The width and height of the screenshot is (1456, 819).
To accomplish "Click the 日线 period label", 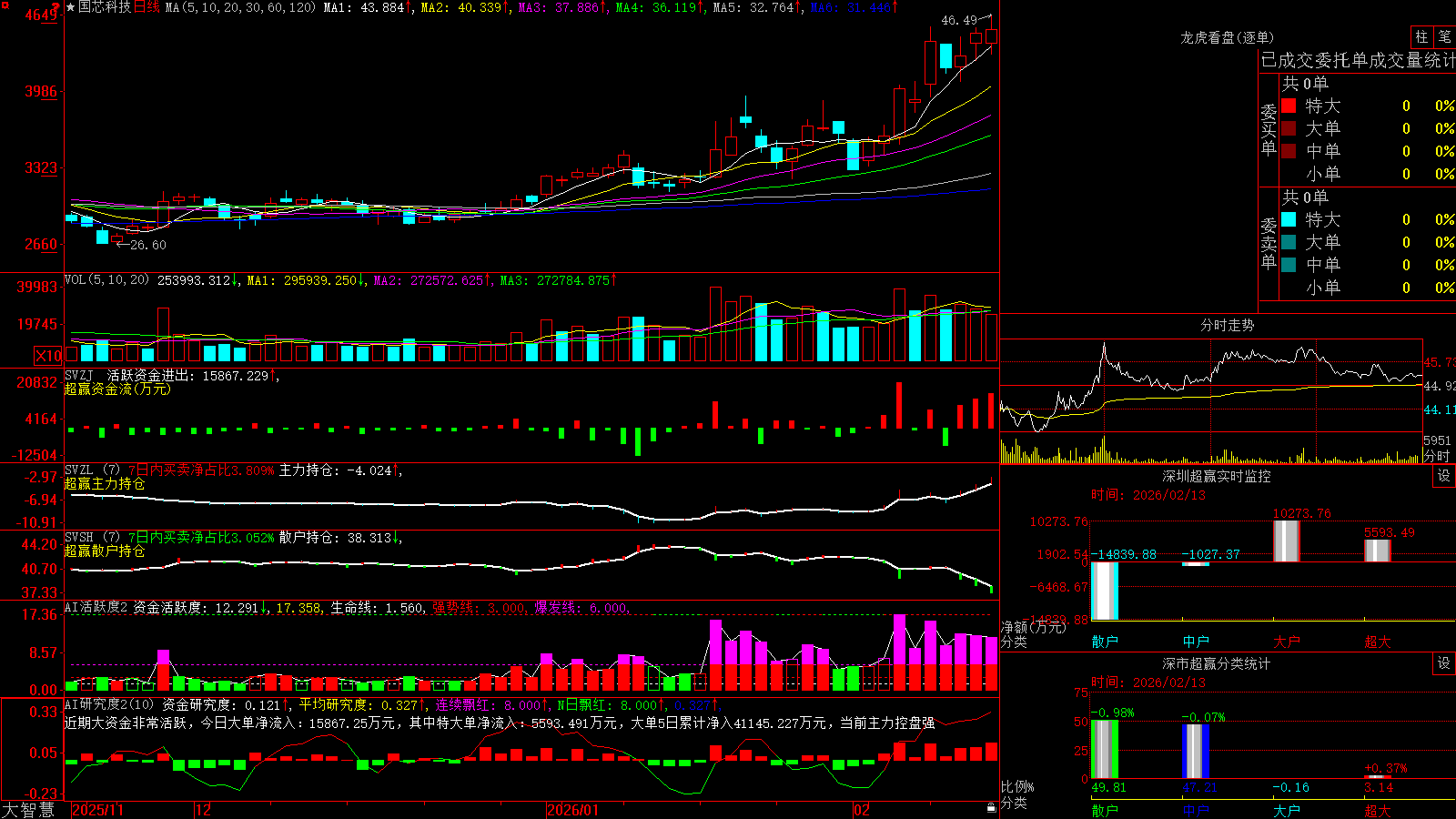I will [147, 7].
